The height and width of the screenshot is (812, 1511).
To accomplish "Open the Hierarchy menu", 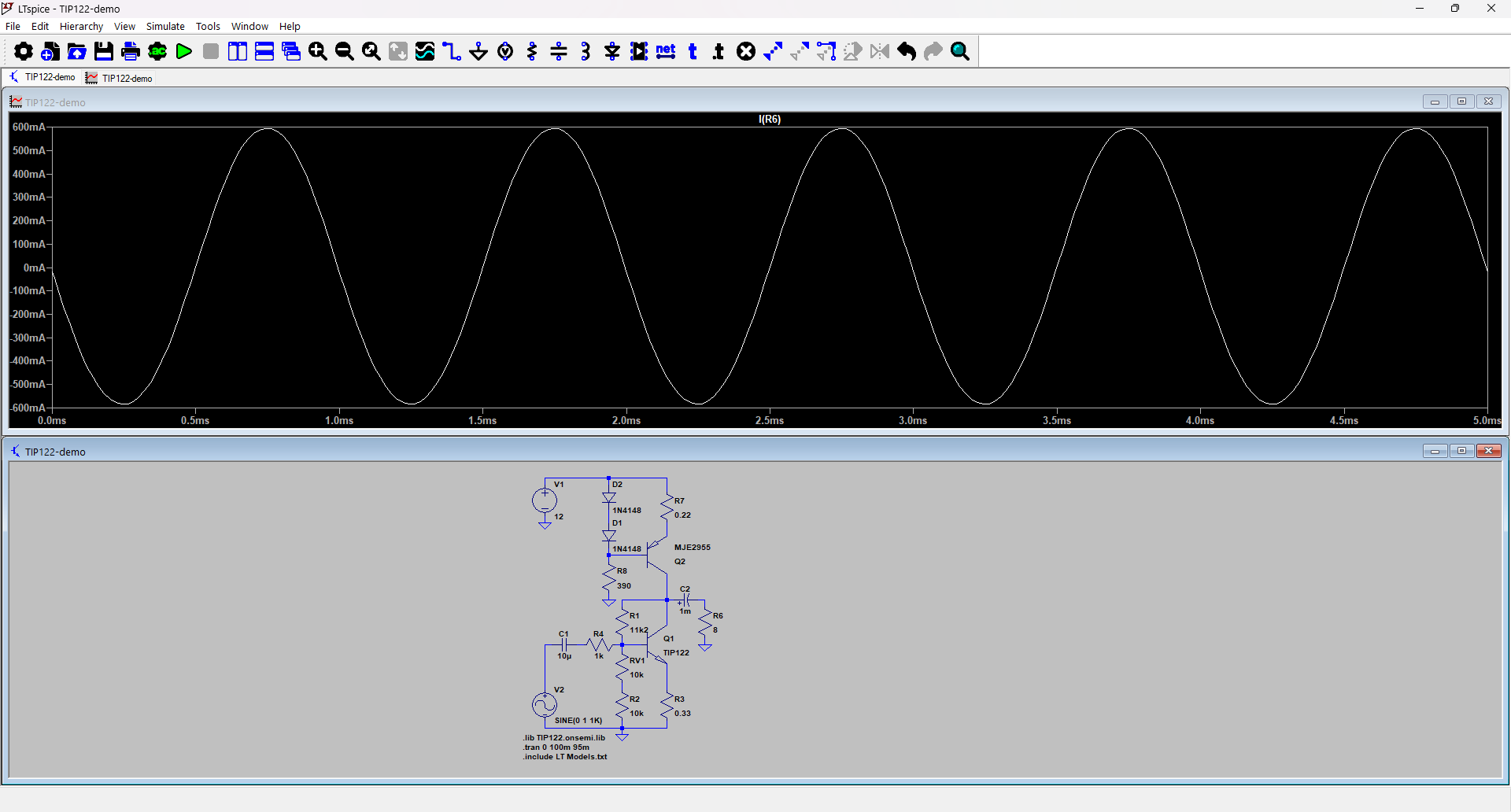I will pyautogui.click(x=81, y=26).
